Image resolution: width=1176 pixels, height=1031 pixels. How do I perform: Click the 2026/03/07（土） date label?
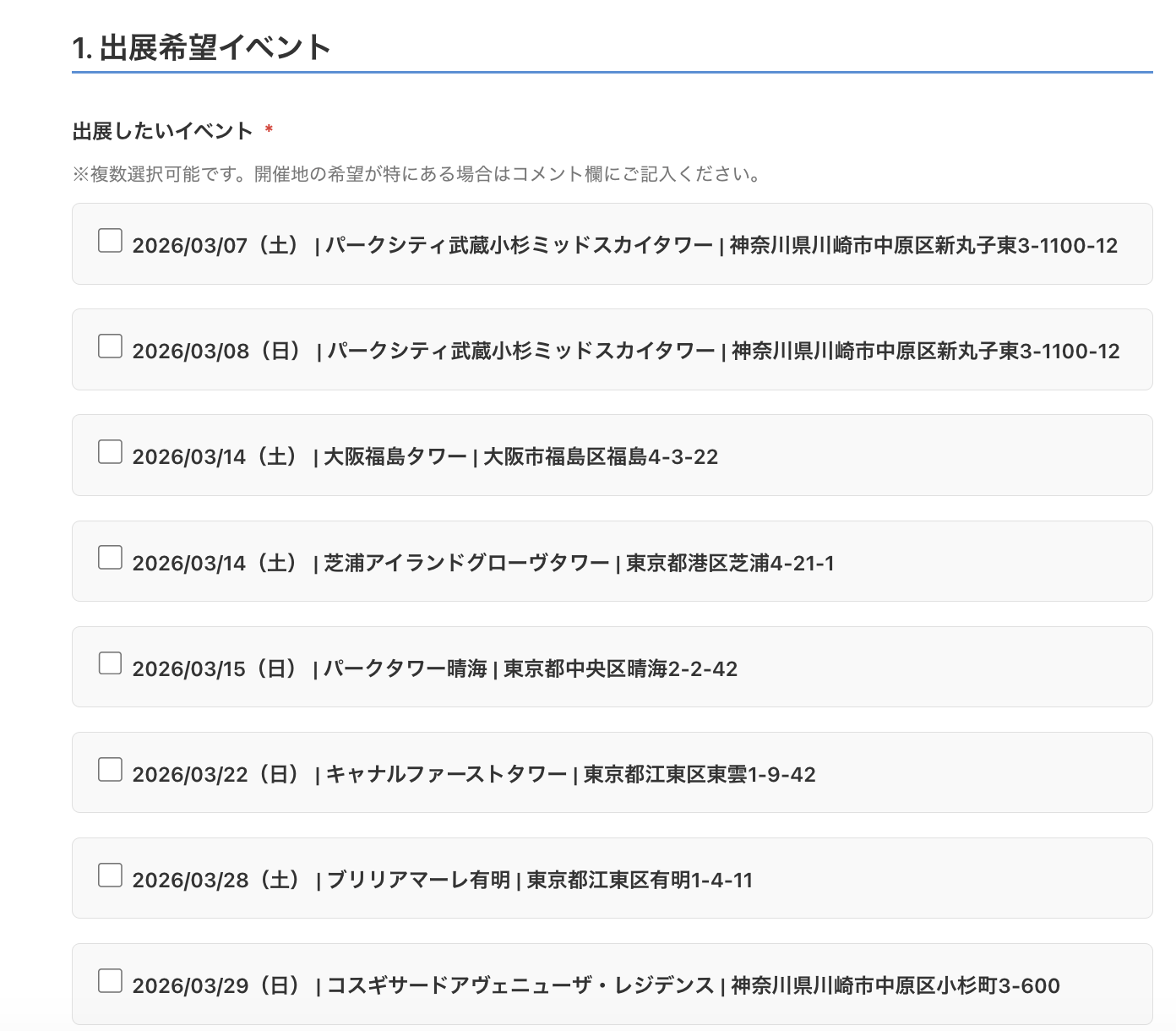[x=216, y=246]
